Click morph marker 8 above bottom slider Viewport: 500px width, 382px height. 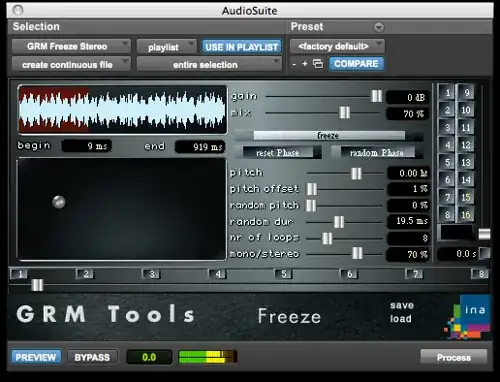pos(480,274)
